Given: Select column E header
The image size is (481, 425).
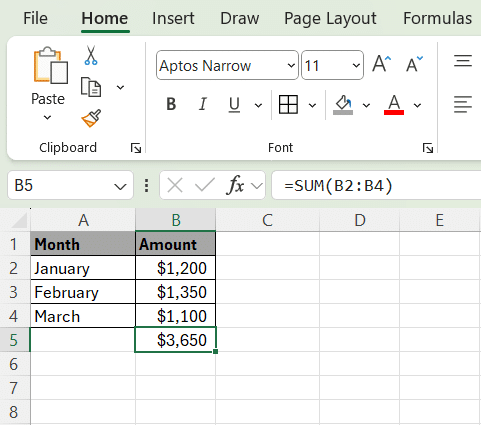Looking at the screenshot, I should pyautogui.click(x=440, y=220).
